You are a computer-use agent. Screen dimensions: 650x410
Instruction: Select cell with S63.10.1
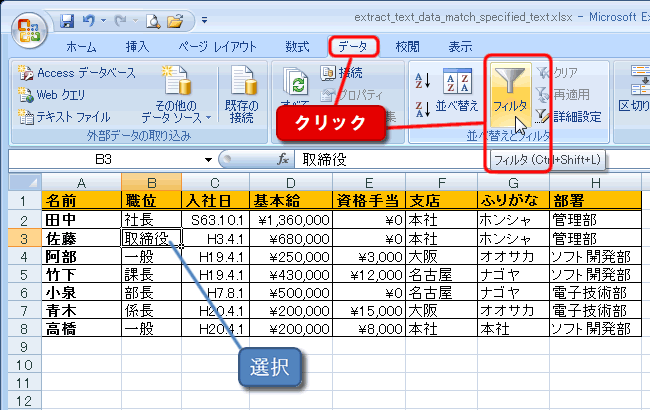[216, 220]
